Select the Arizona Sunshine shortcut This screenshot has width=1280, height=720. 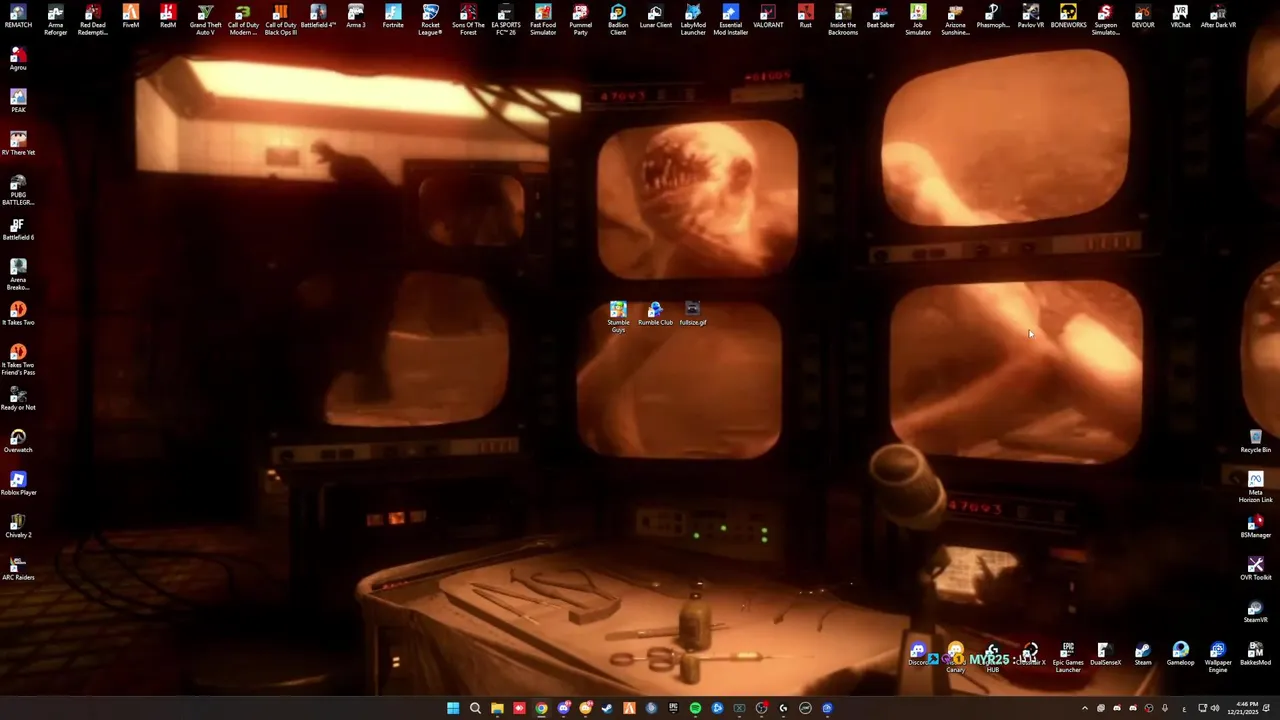point(955,19)
